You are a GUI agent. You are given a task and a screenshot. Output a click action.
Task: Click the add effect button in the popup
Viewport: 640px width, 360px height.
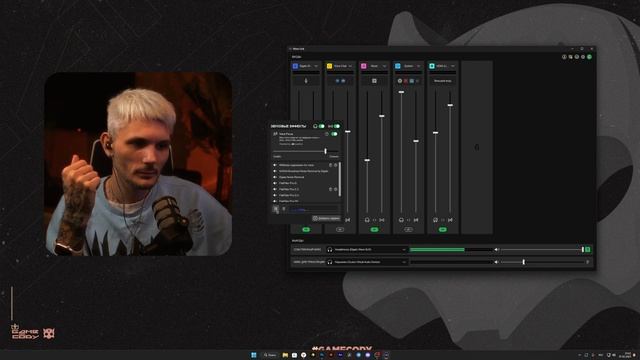coord(326,218)
